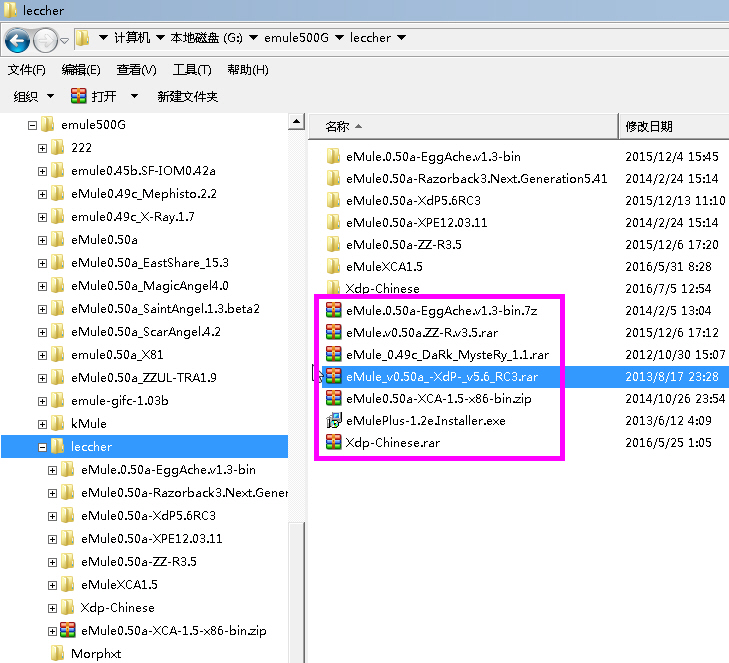The height and width of the screenshot is (663, 729).
Task: Open the 查看(V) menu
Action: point(136,70)
